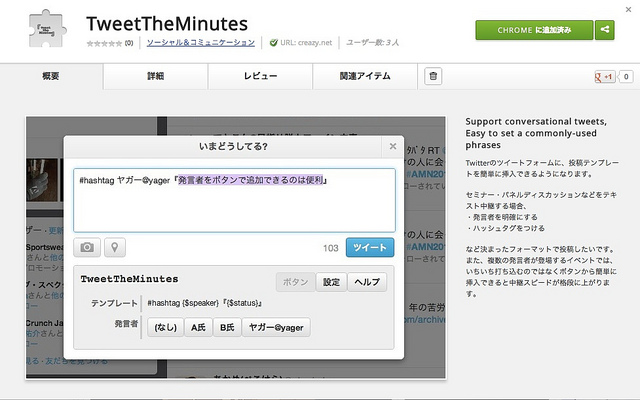Click the star rating of the extension

pyautogui.click(x=103, y=44)
